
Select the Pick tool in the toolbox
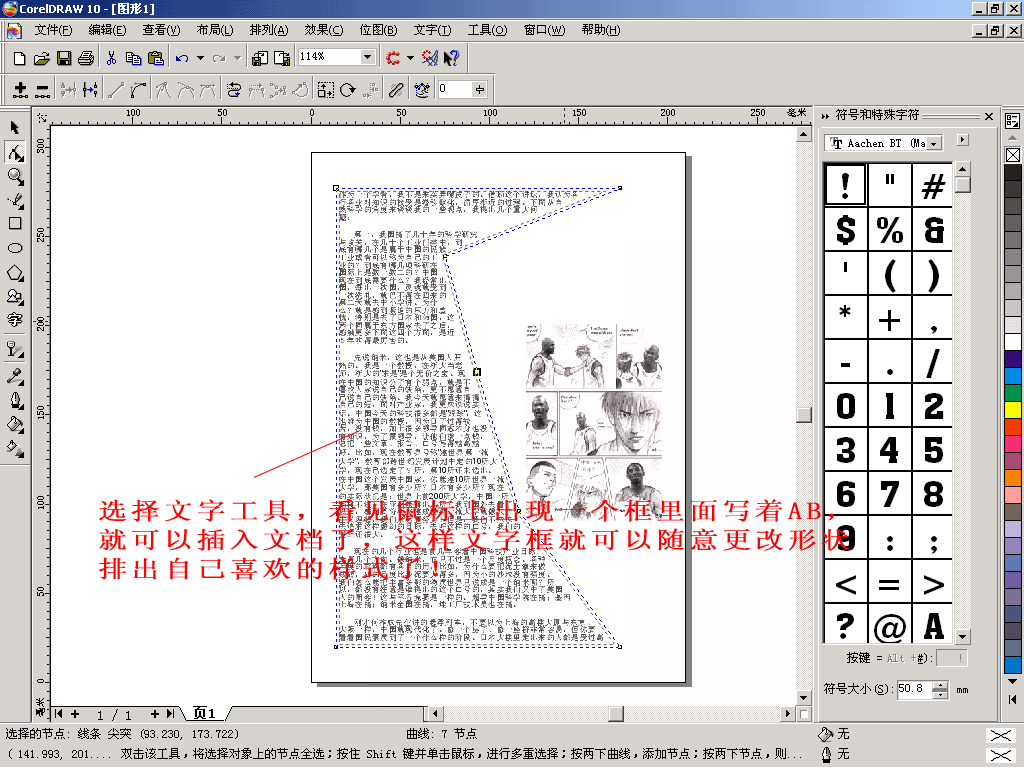pyautogui.click(x=15, y=128)
